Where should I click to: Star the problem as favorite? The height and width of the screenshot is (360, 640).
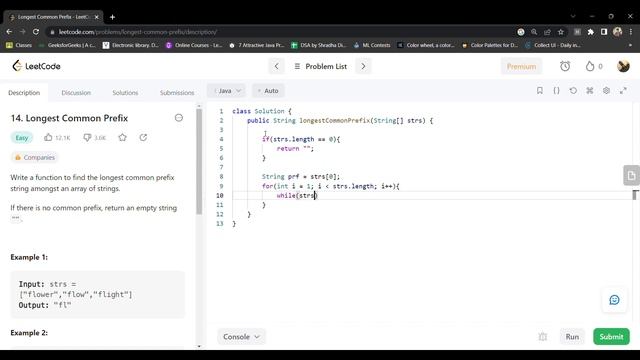[x=122, y=138]
